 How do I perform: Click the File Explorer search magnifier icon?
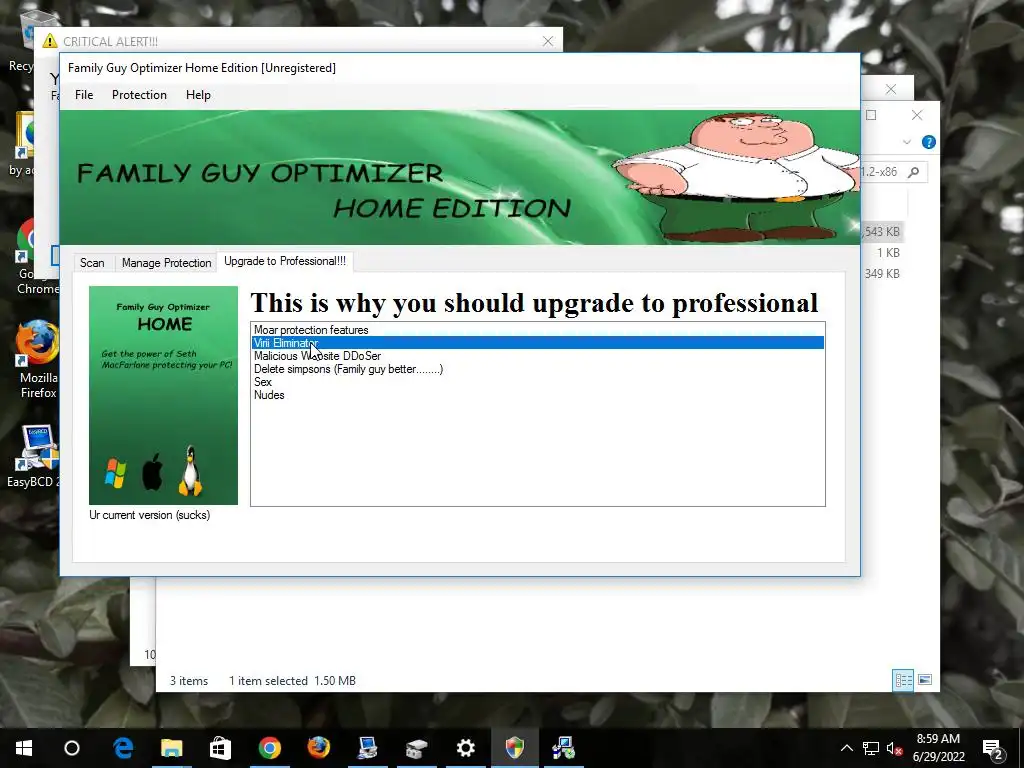[914, 172]
